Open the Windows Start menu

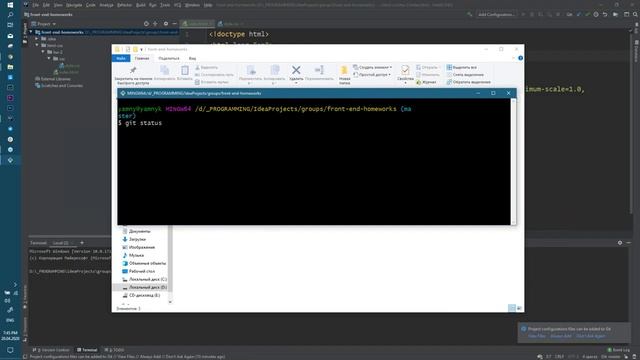(10, 5)
